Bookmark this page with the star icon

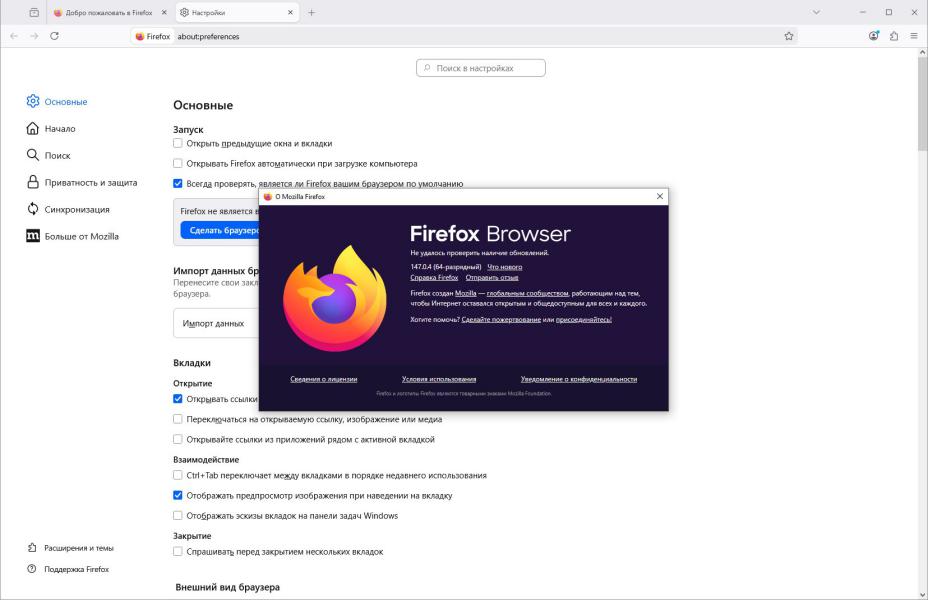tap(789, 36)
